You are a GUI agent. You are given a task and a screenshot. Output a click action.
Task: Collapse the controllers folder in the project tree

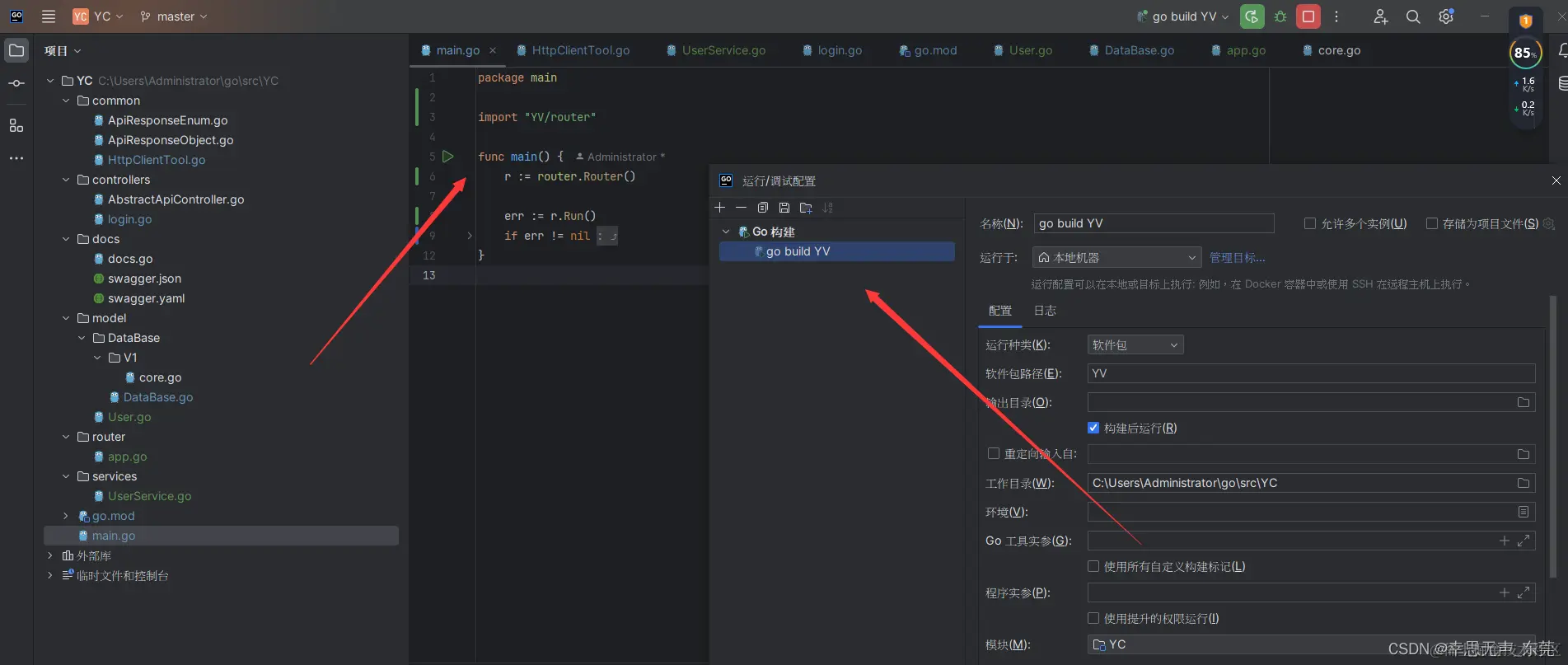66,180
